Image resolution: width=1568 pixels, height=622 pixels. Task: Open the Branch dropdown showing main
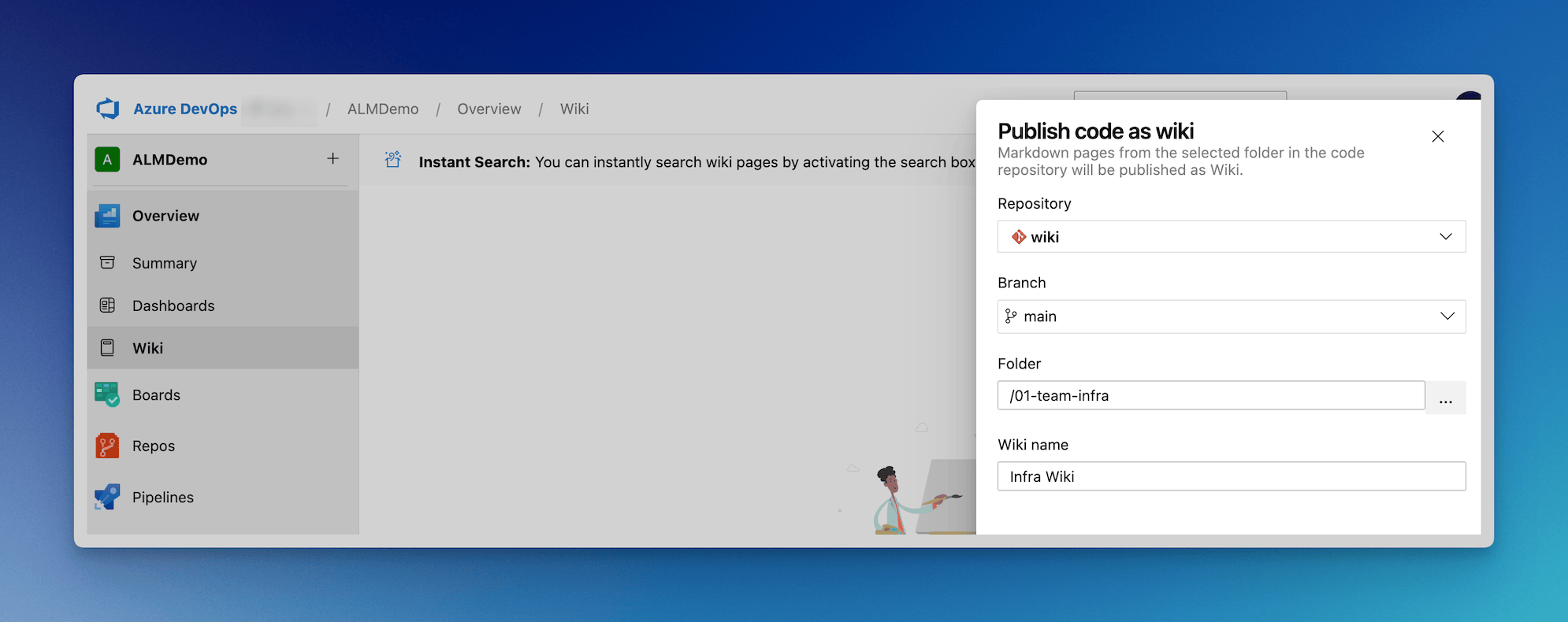coord(1232,317)
